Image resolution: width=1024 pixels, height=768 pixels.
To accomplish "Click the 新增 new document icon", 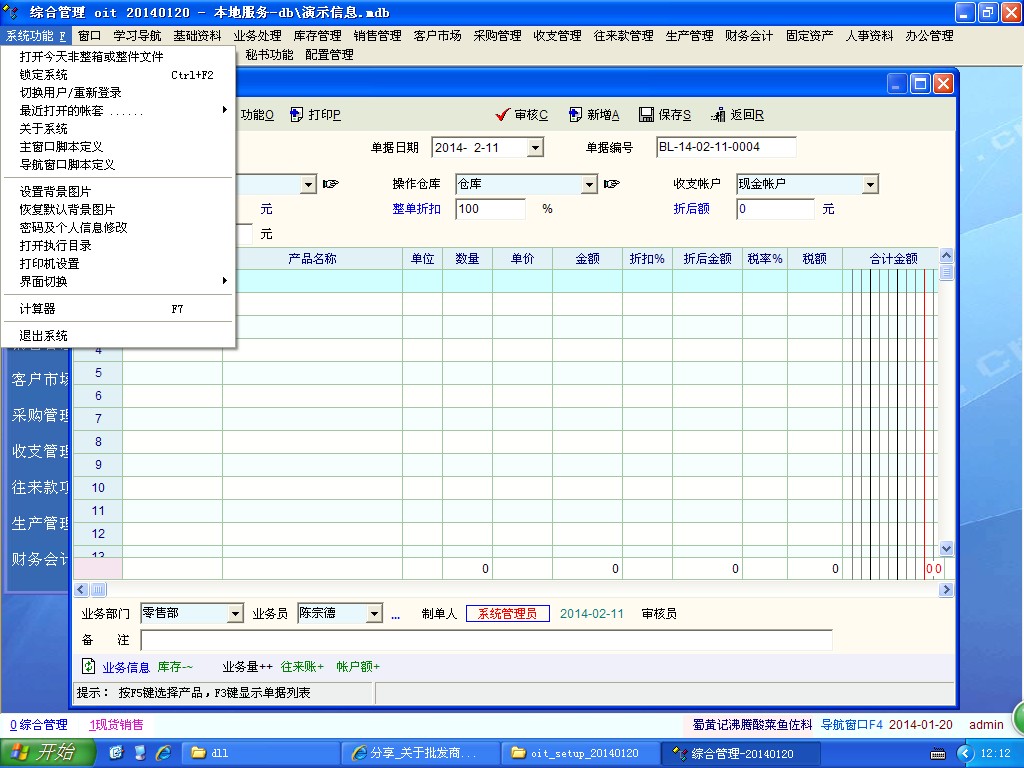I will pos(575,115).
